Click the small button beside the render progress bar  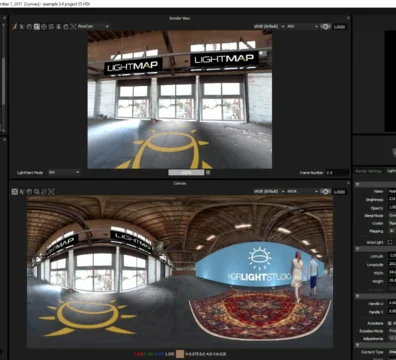(208, 172)
